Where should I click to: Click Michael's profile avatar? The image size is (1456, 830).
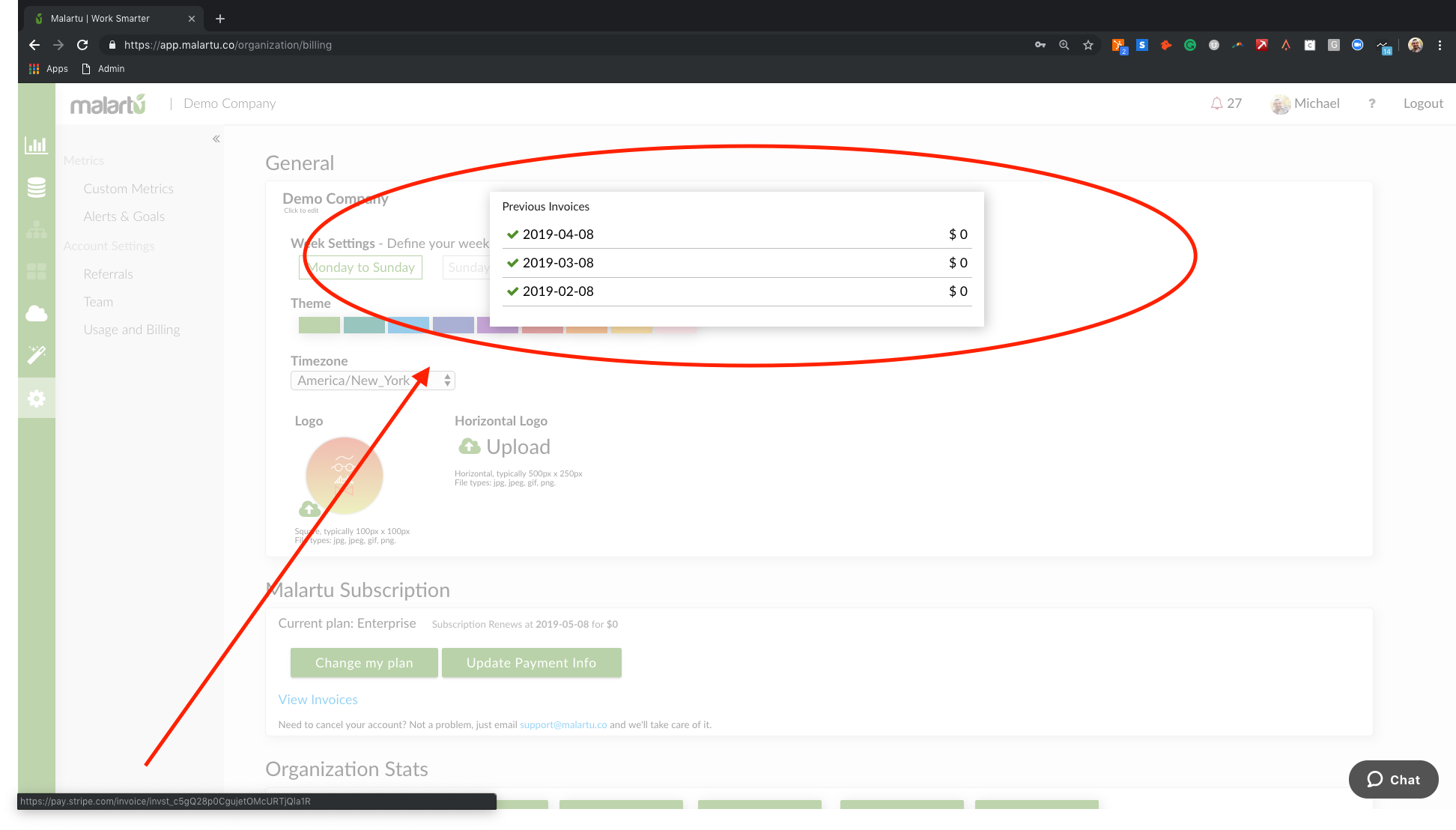[x=1280, y=104]
